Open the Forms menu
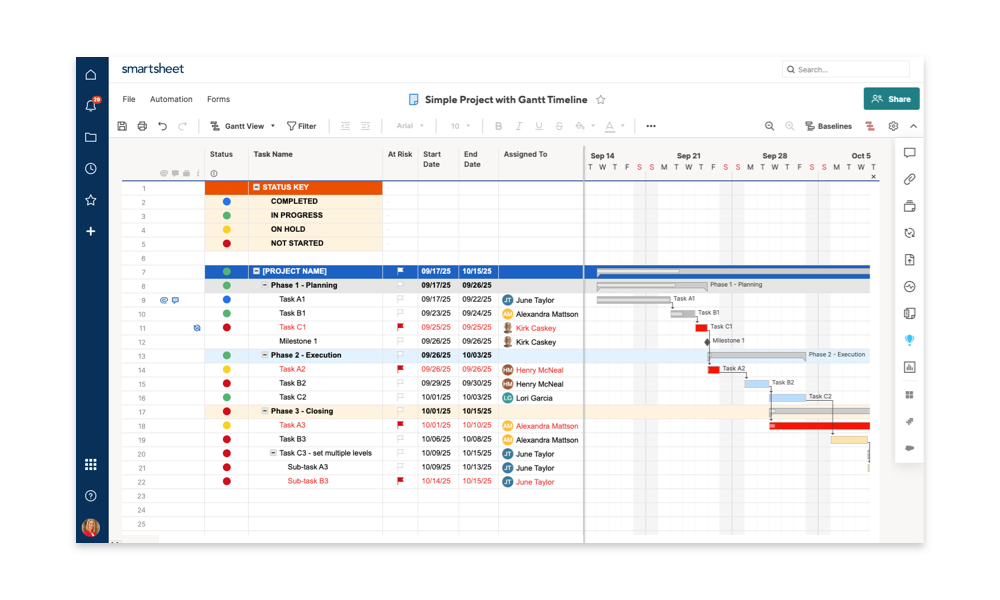Image resolution: width=1000 pixels, height=600 pixels. pyautogui.click(x=218, y=99)
